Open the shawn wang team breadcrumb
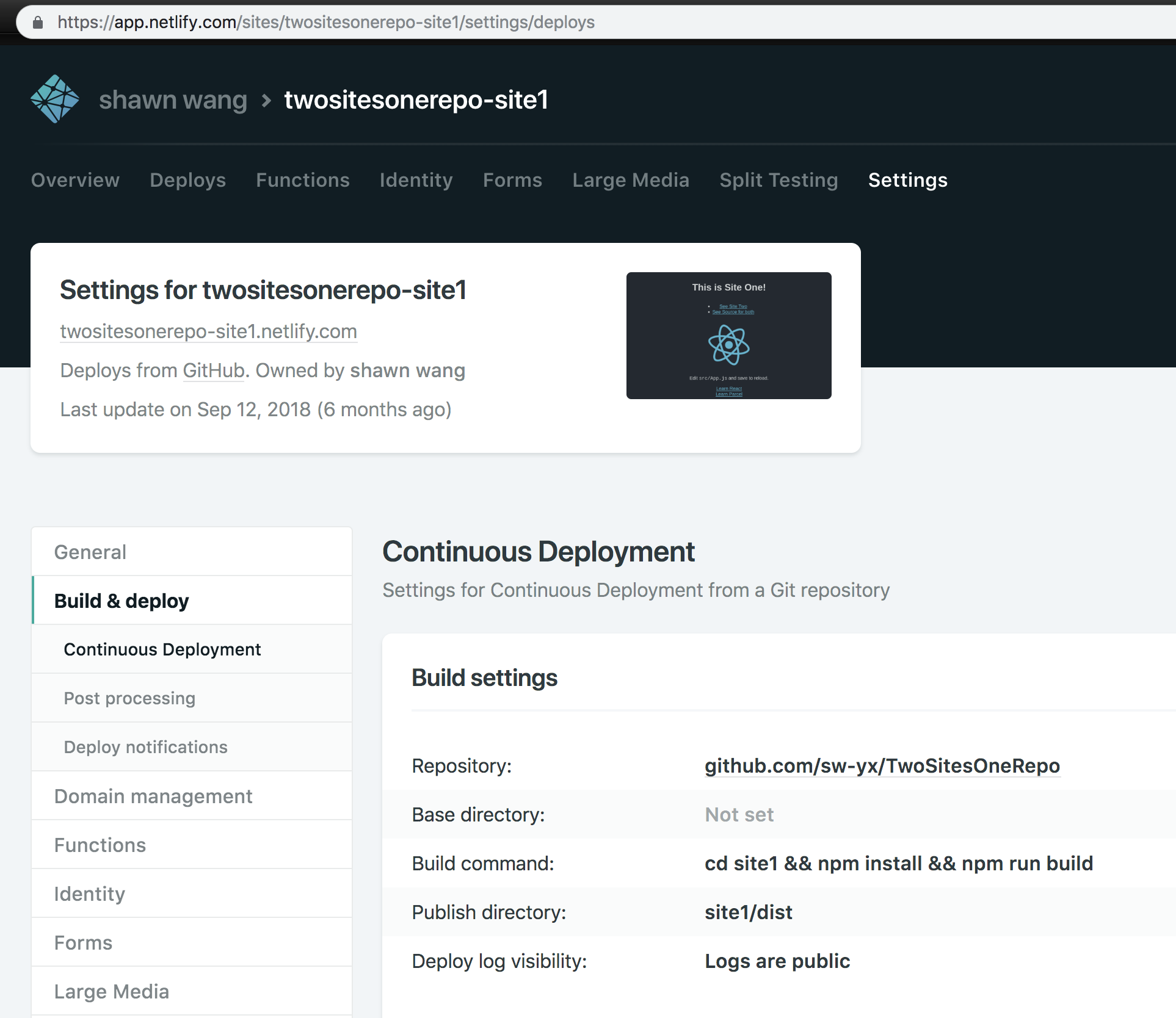 pos(173,100)
